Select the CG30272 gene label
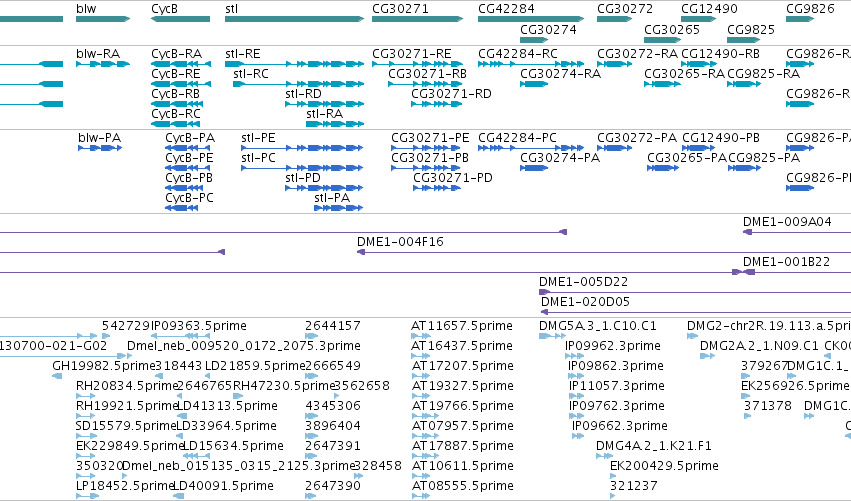Viewport: 851px width, 501px height. [625, 9]
